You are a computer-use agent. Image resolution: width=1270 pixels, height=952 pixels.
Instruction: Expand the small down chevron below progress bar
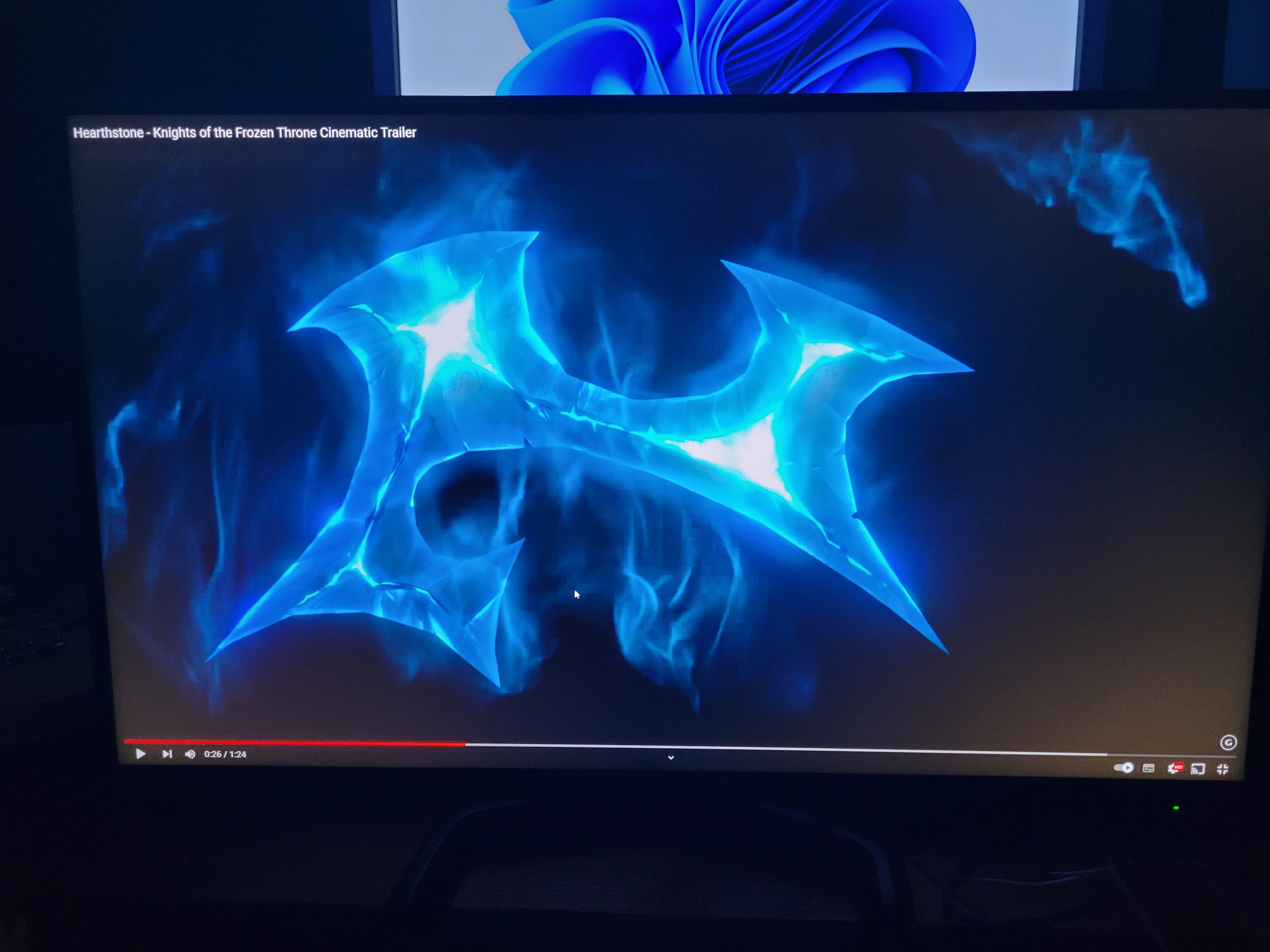pos(671,758)
